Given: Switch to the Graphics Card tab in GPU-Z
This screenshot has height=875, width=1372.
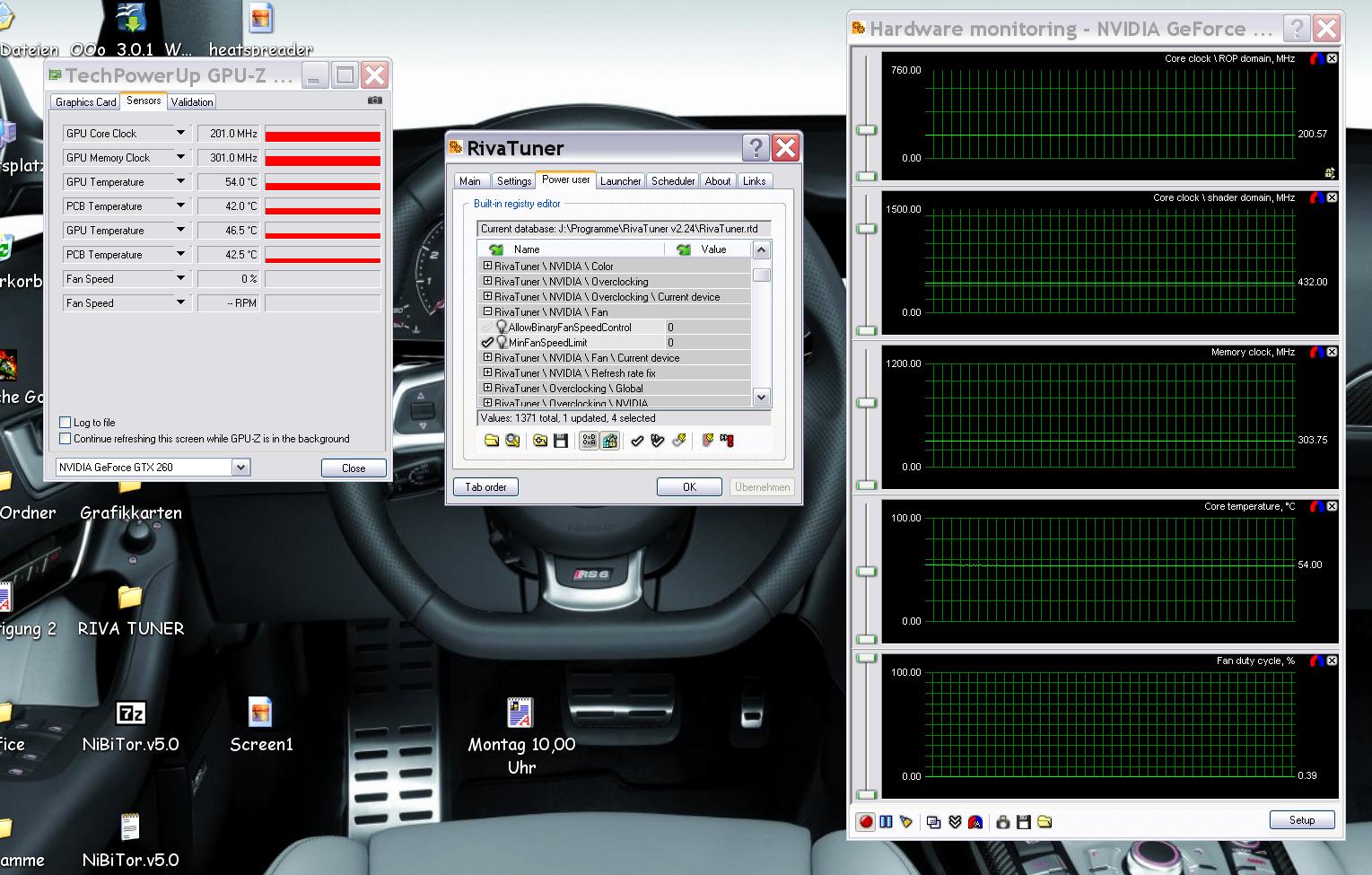Looking at the screenshot, I should coord(86,101).
